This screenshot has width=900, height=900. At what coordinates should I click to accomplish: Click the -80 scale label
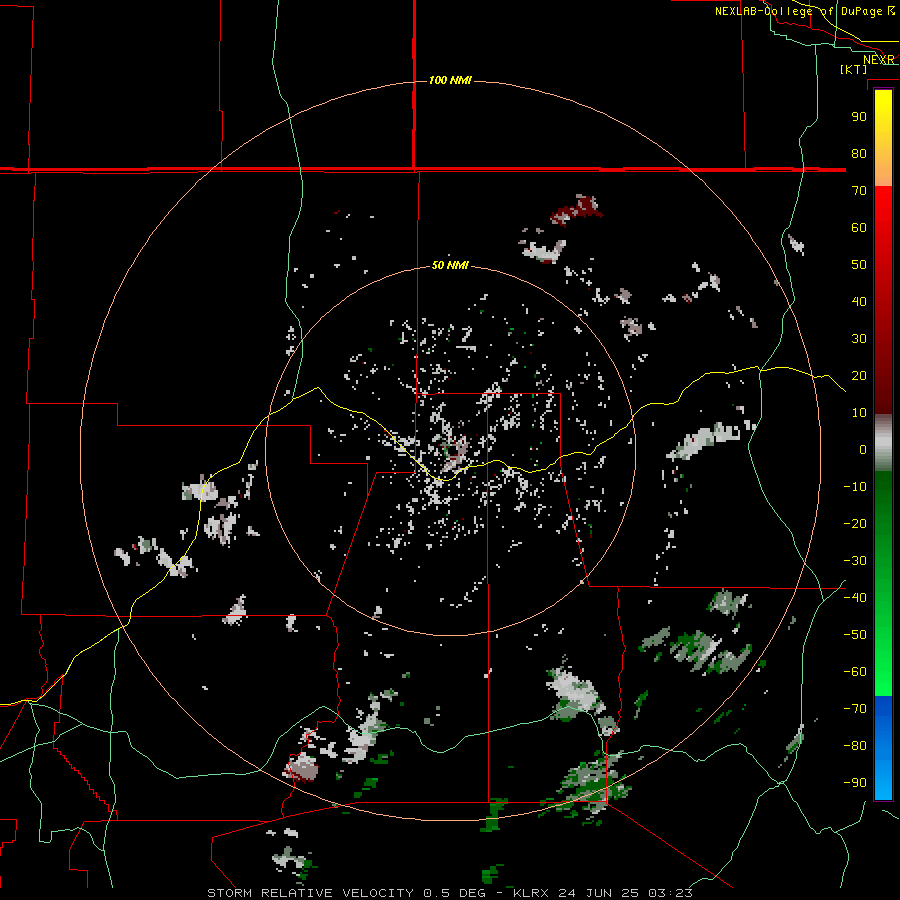point(855,746)
